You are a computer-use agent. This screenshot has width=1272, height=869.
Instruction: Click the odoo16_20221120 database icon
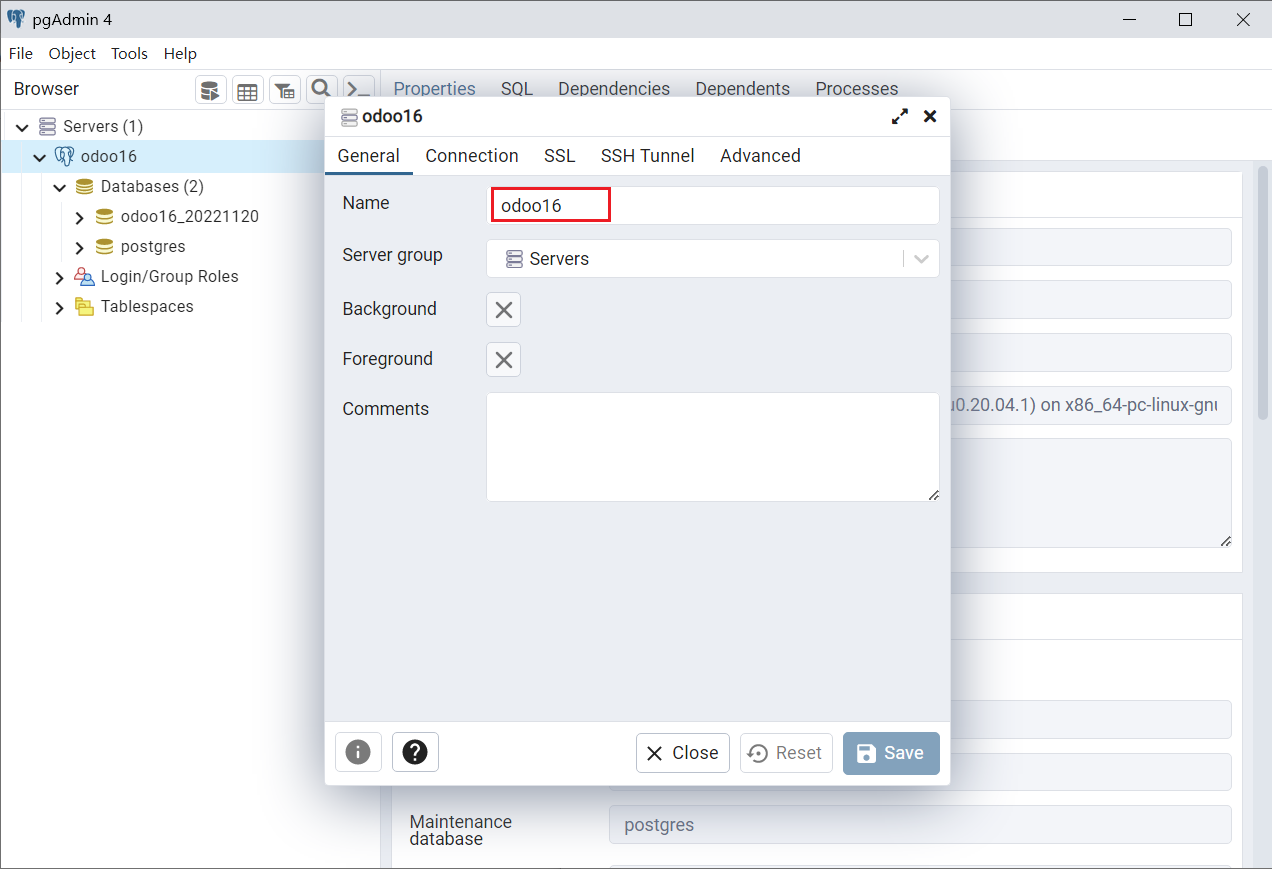(104, 217)
